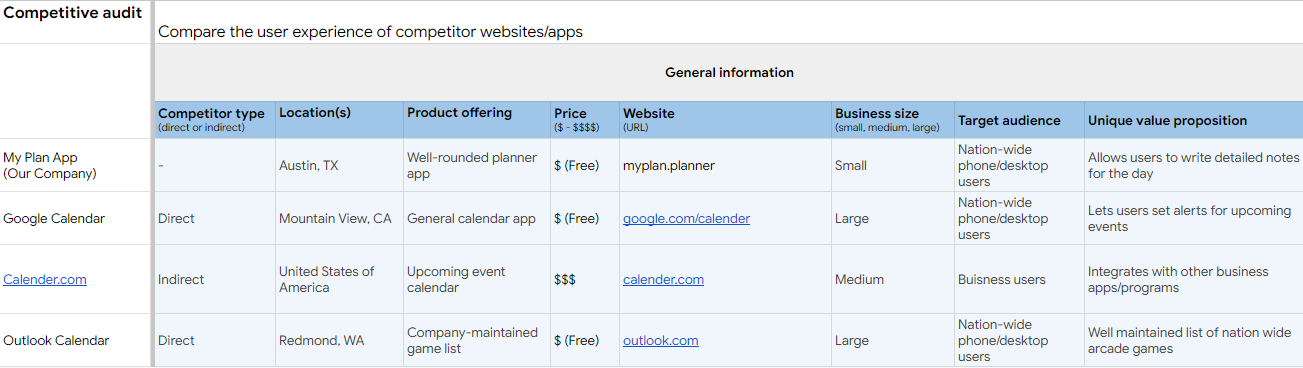Image resolution: width=1303 pixels, height=368 pixels.
Task: Select the General information header cell
Action: click(x=729, y=72)
